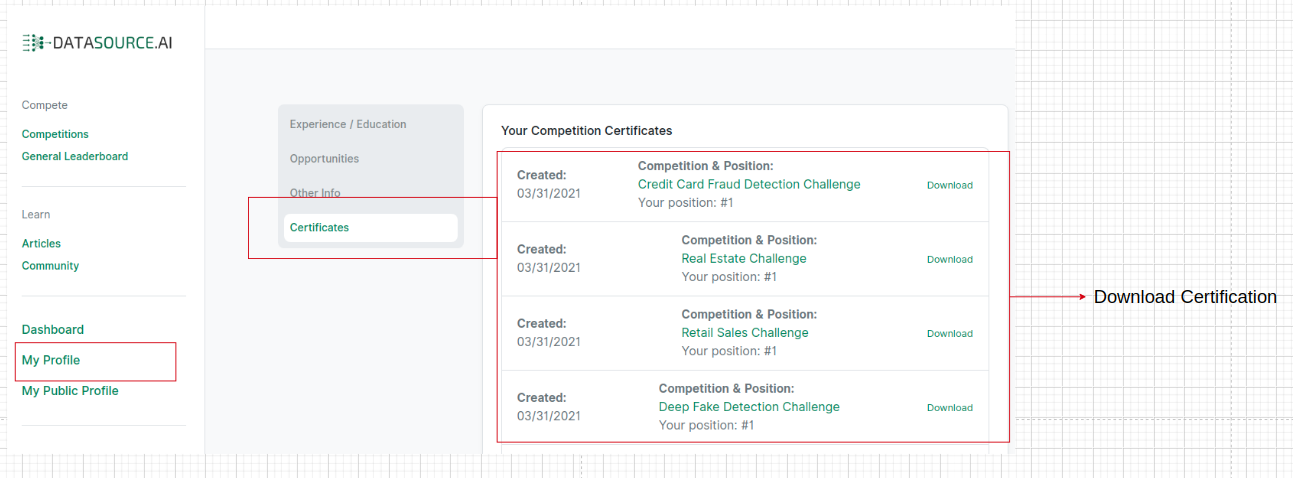Select the Other Info tab
The width and height of the screenshot is (1293, 478).
click(x=315, y=193)
